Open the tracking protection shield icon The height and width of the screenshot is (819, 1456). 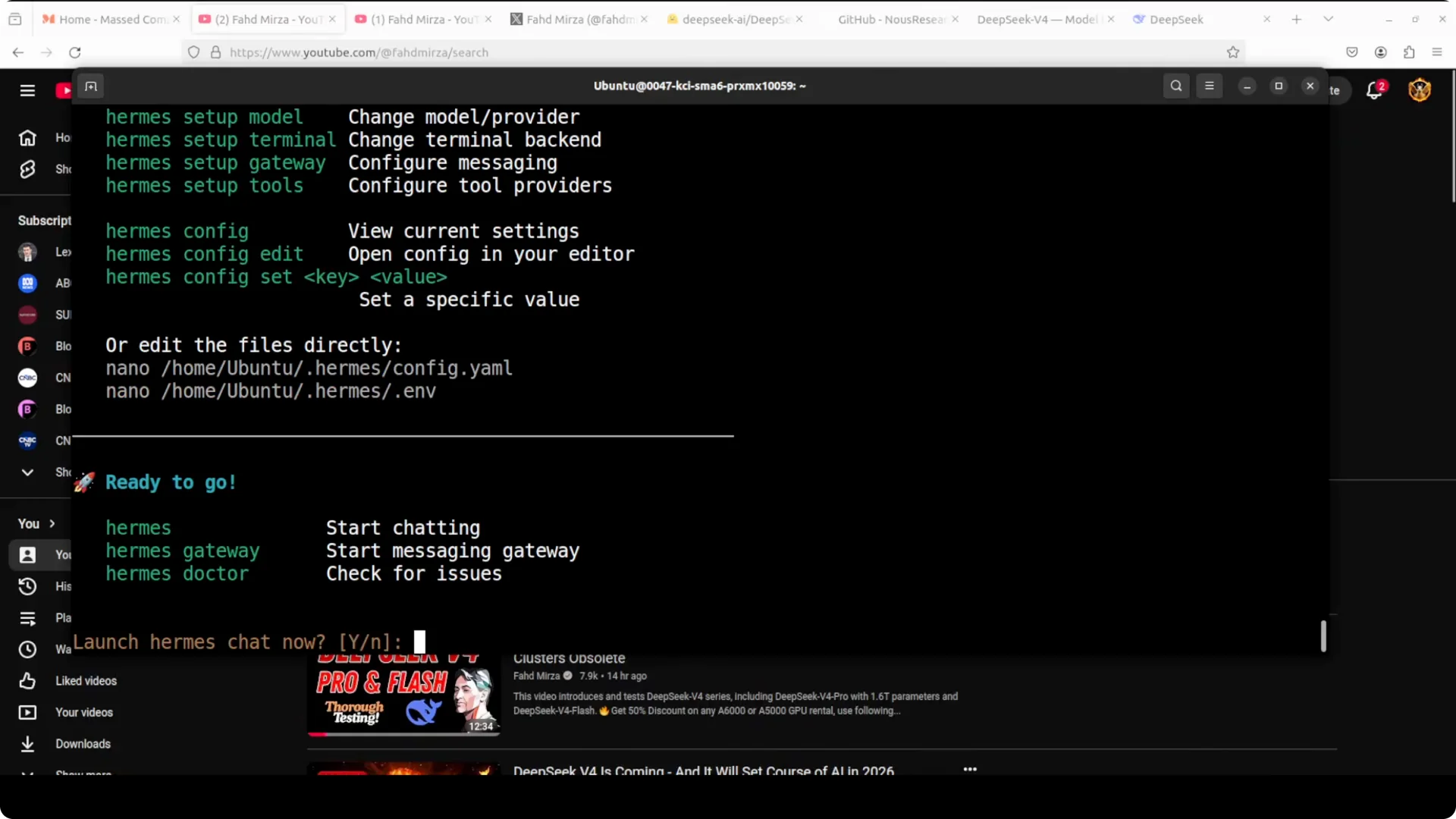click(194, 52)
